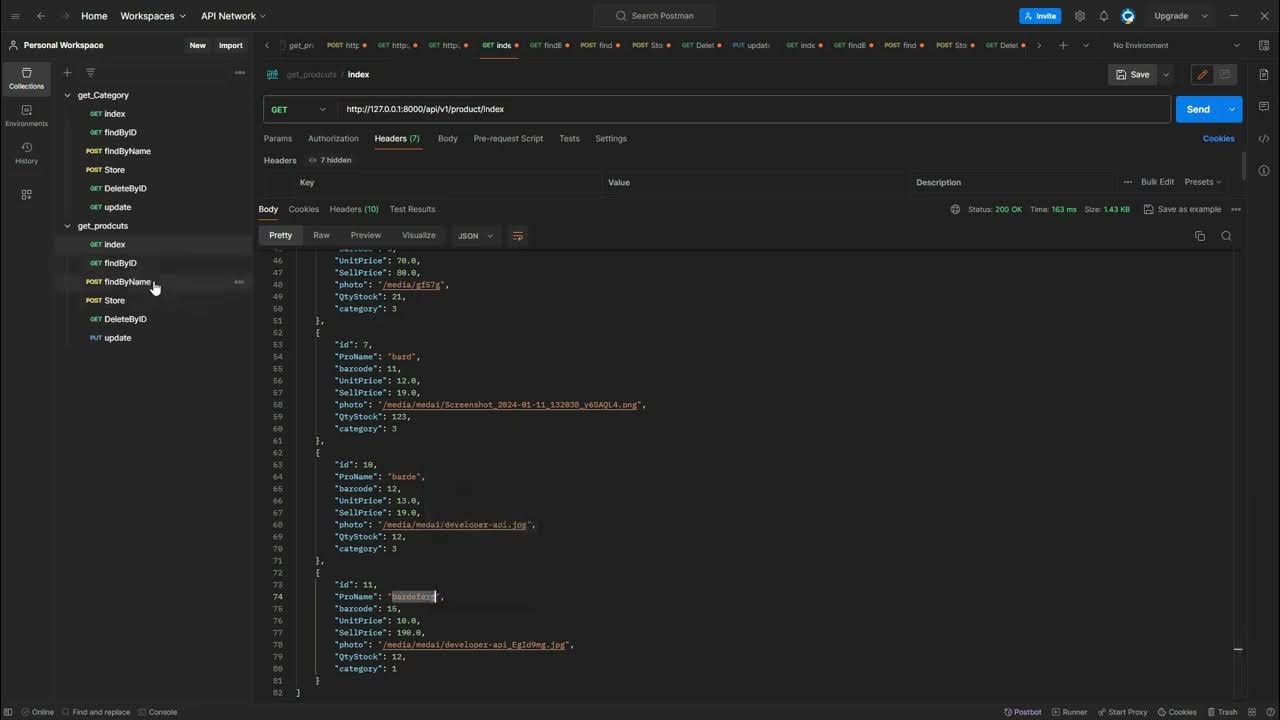Open Postbot in the status bar
Screen dimensions: 1280x720
pos(1022,712)
